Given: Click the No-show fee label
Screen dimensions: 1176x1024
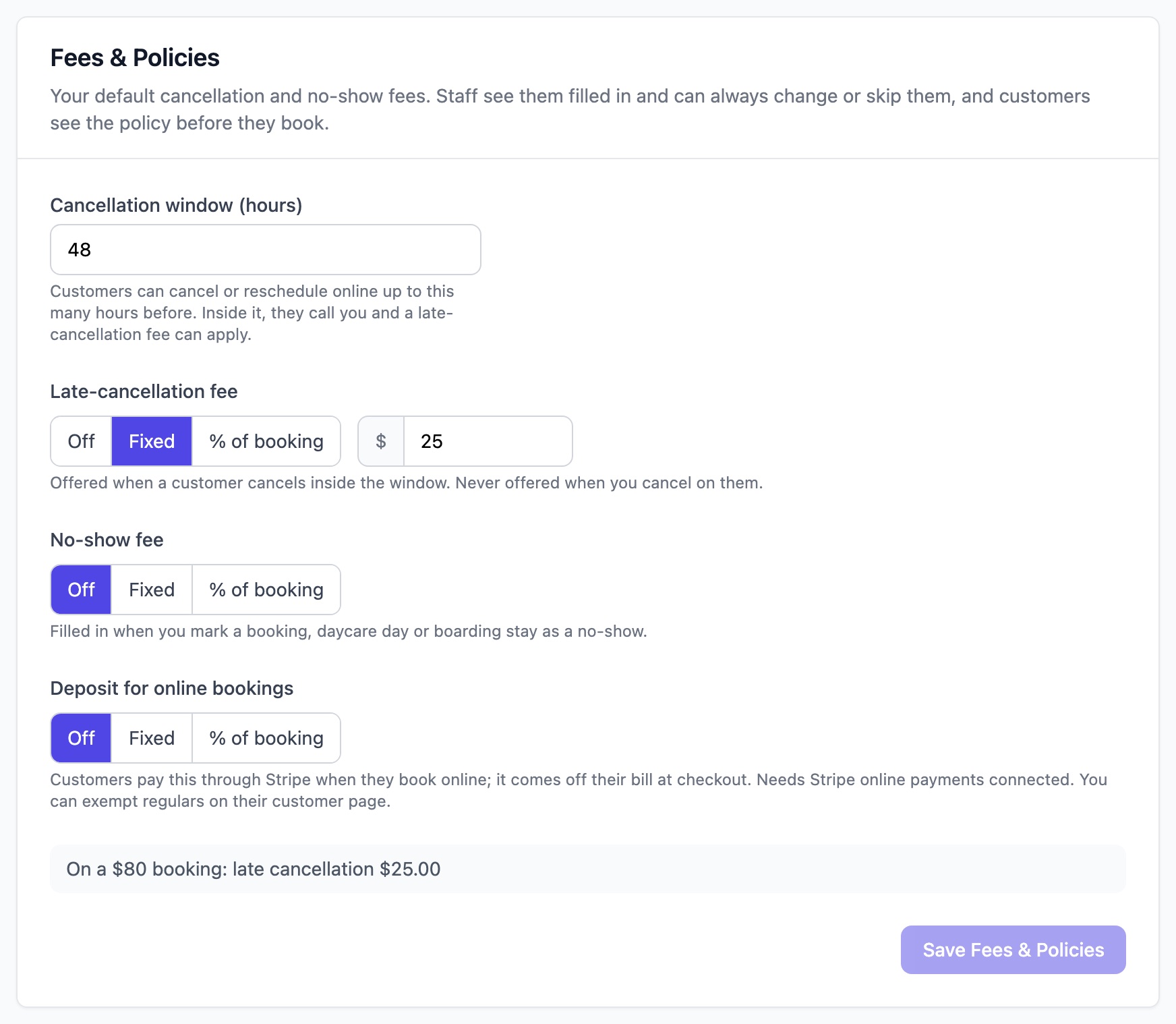Looking at the screenshot, I should pos(107,540).
